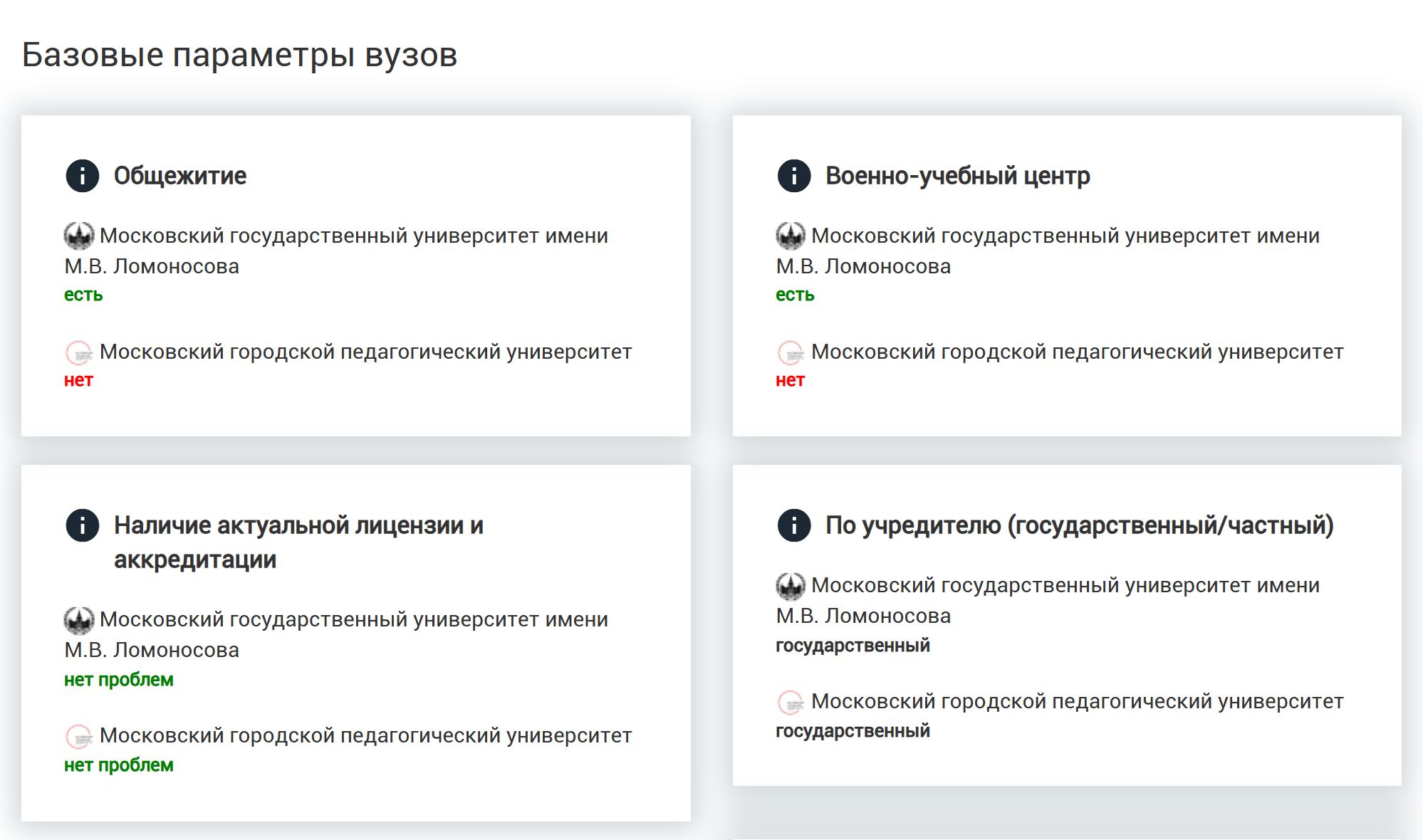Viewport: 1423px width, 840px height.
Task: Open МГУ имени Ломоносова link in лицензии card
Action: (336, 634)
